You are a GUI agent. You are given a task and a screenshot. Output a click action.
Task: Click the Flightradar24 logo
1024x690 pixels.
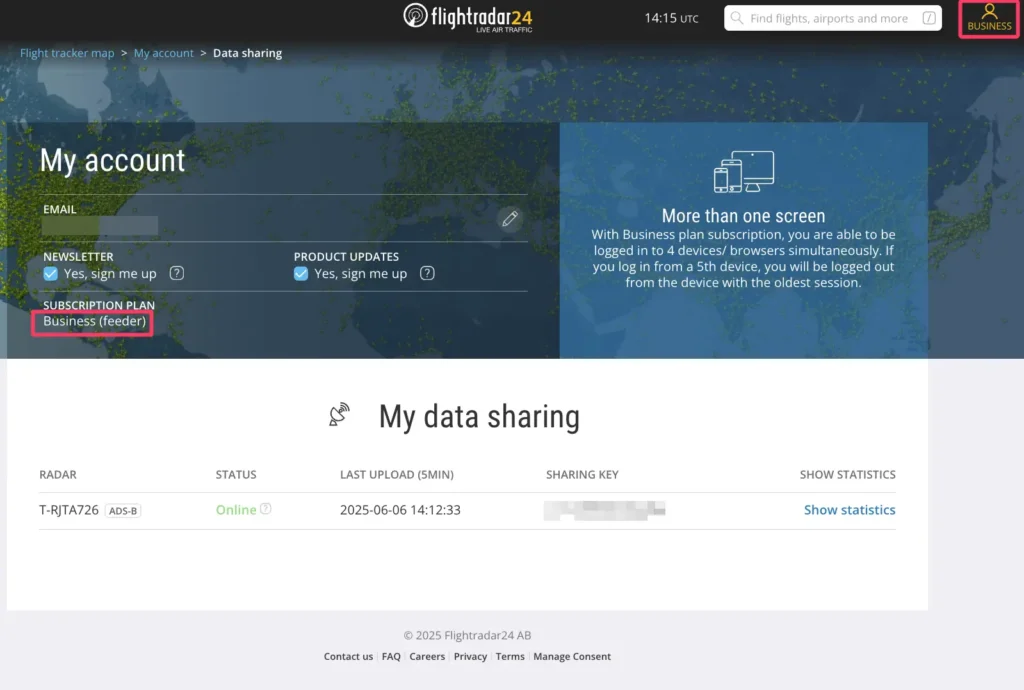pos(468,18)
